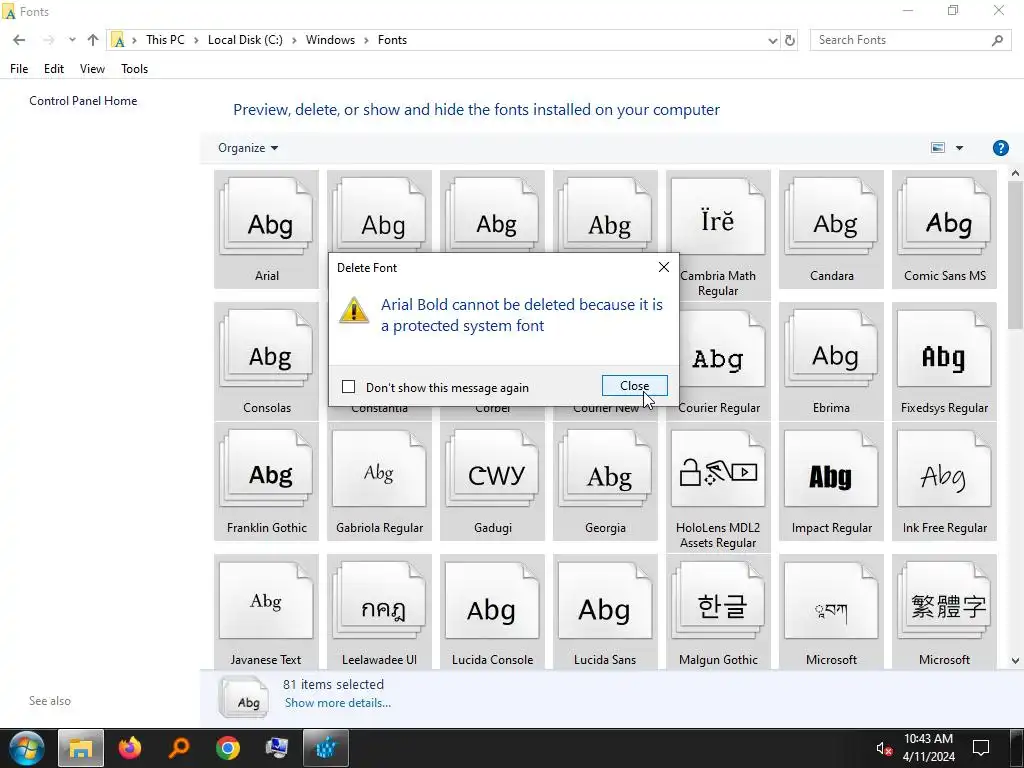Expand the chevron after This PC
This screenshot has width=1024, height=768.
click(x=196, y=40)
